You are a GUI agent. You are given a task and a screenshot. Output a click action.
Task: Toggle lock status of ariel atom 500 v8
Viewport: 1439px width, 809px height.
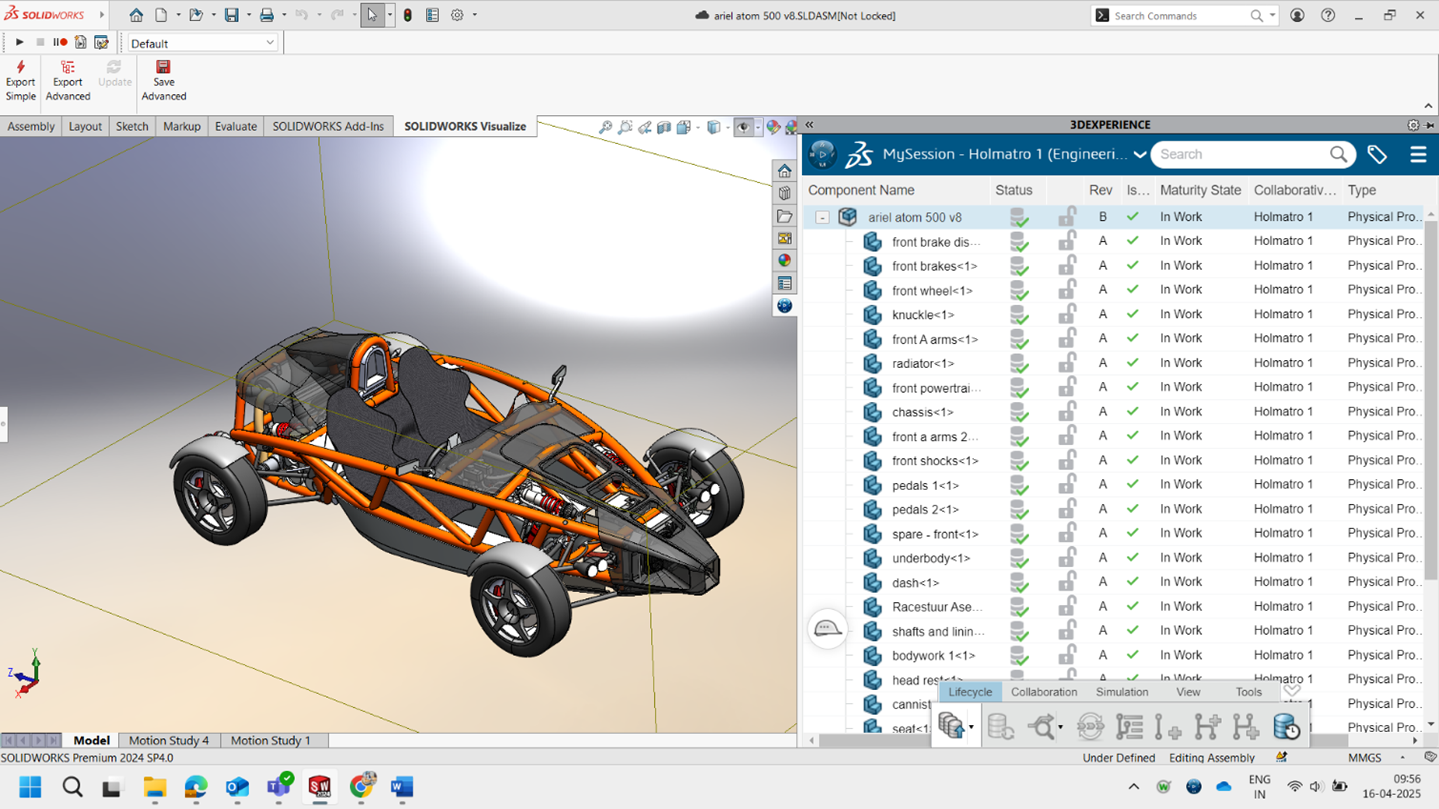point(1067,217)
